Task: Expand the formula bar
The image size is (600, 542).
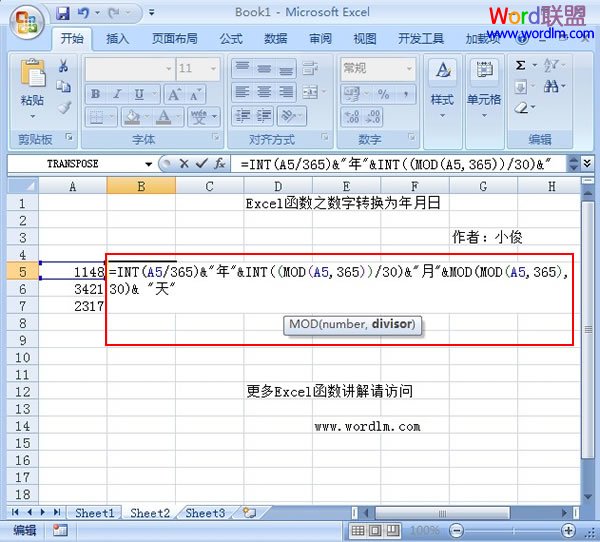Action: pos(587,164)
